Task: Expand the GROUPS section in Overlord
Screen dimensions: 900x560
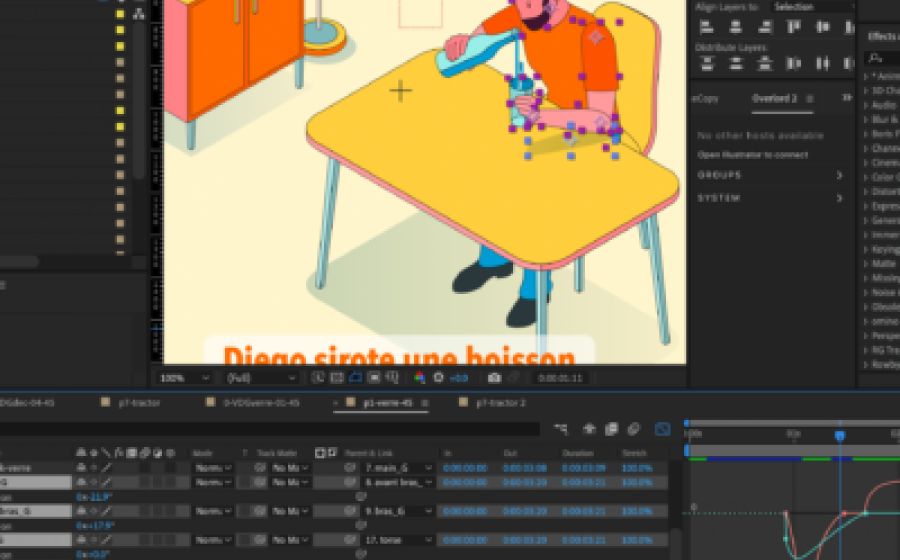Action: [x=770, y=175]
